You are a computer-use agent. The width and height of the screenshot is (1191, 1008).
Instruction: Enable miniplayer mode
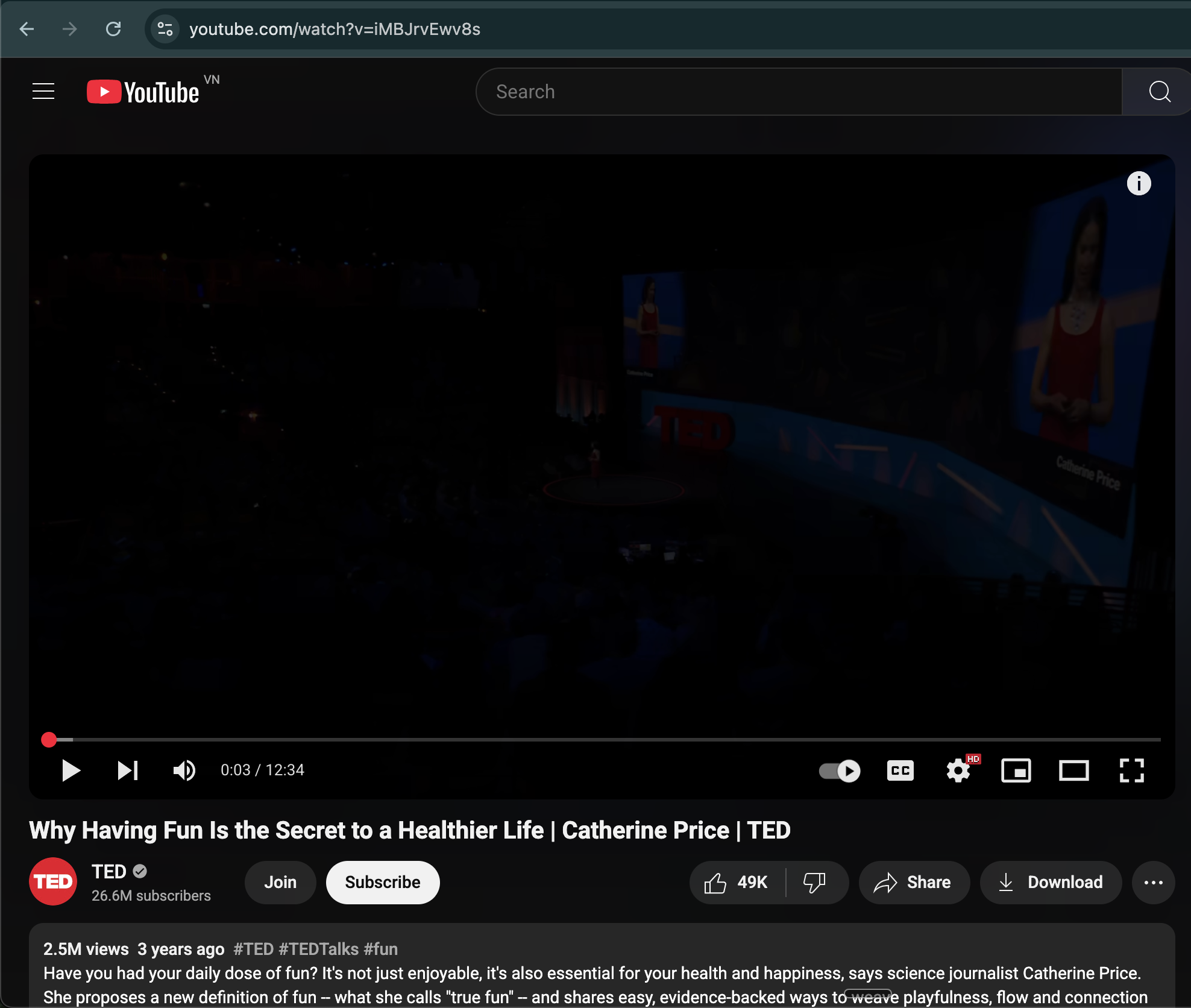click(x=1016, y=770)
